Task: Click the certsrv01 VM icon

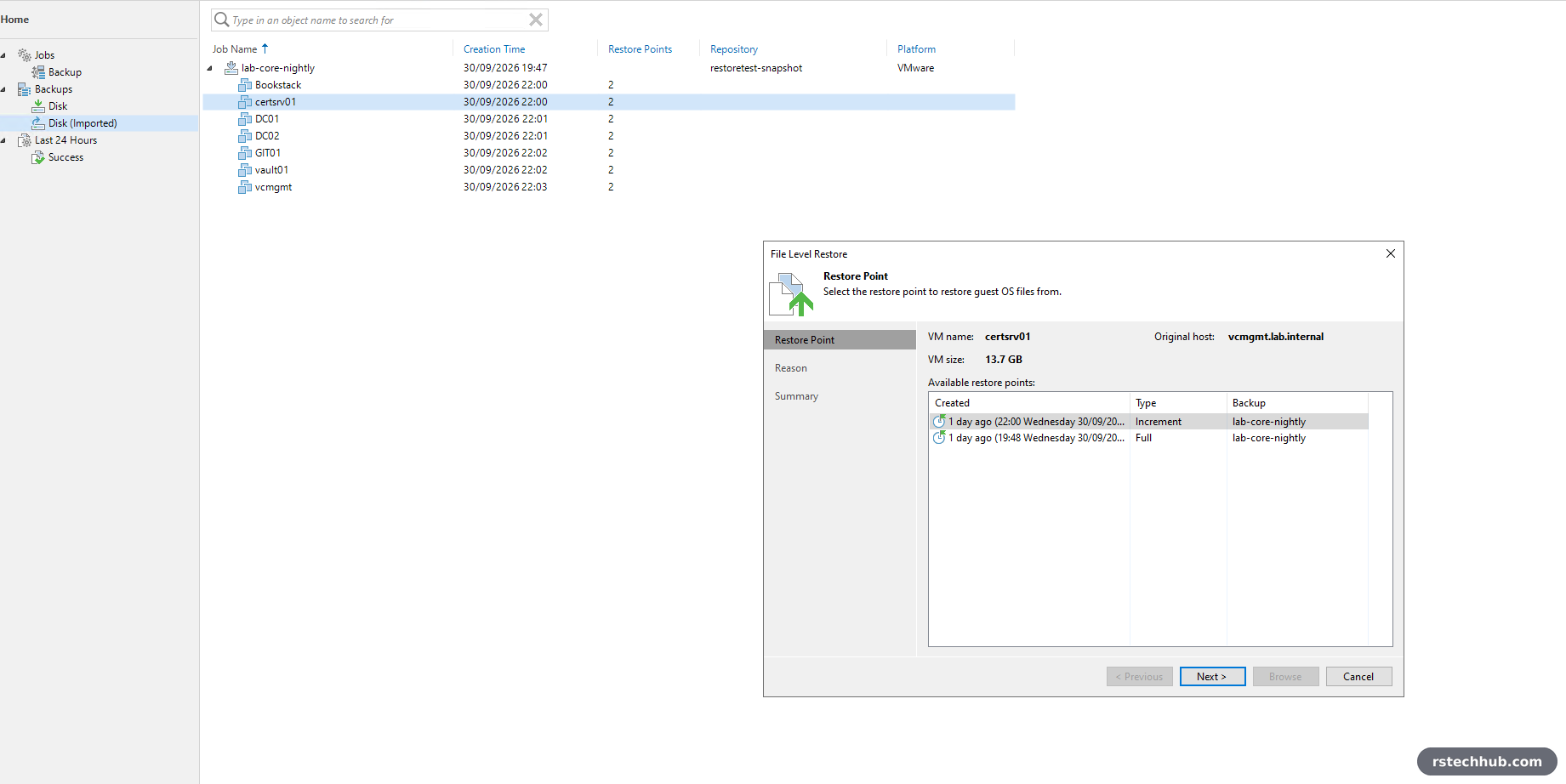Action: point(245,102)
